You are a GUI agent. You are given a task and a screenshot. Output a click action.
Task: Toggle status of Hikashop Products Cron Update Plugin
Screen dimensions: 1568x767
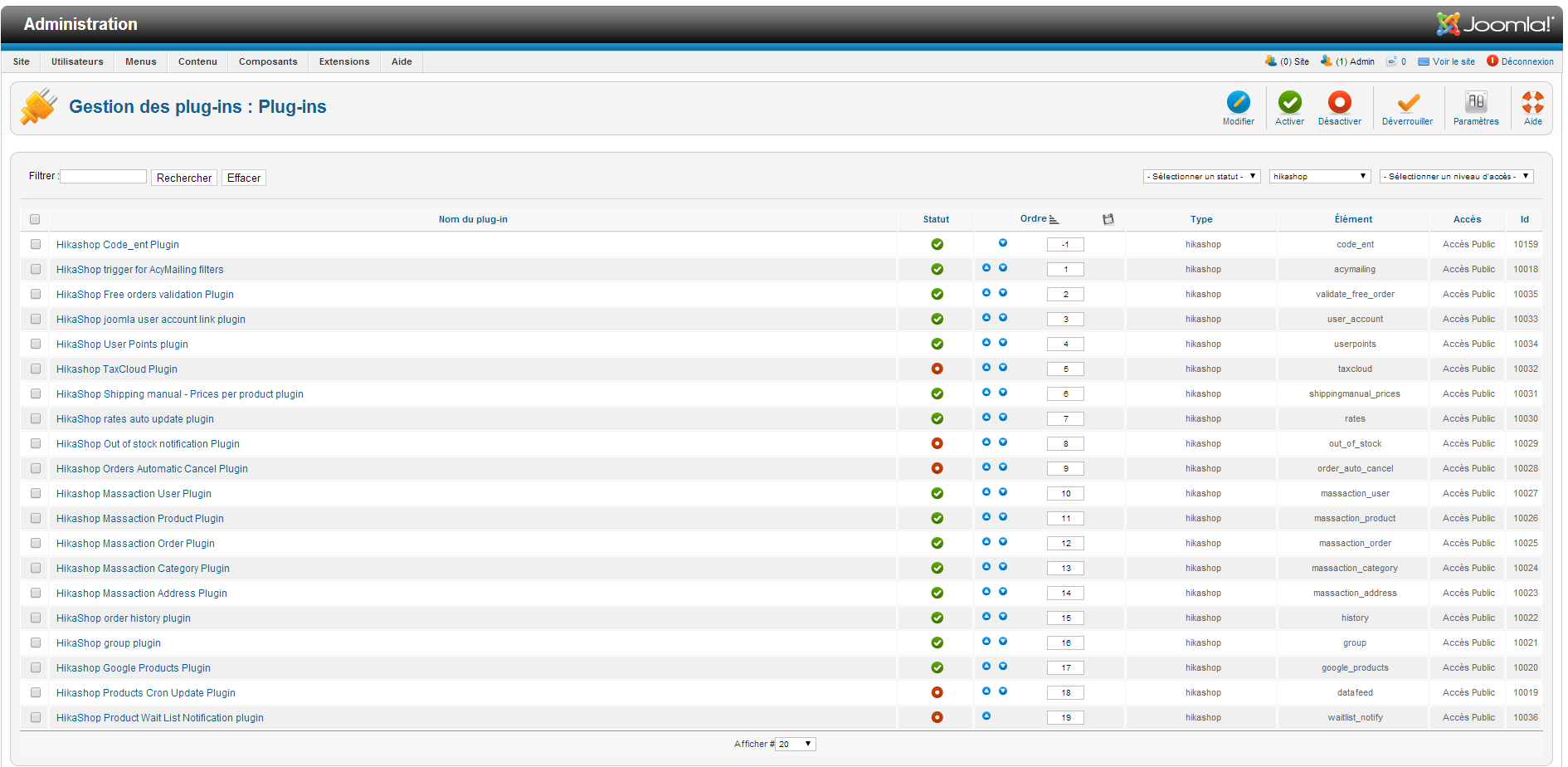coord(937,692)
